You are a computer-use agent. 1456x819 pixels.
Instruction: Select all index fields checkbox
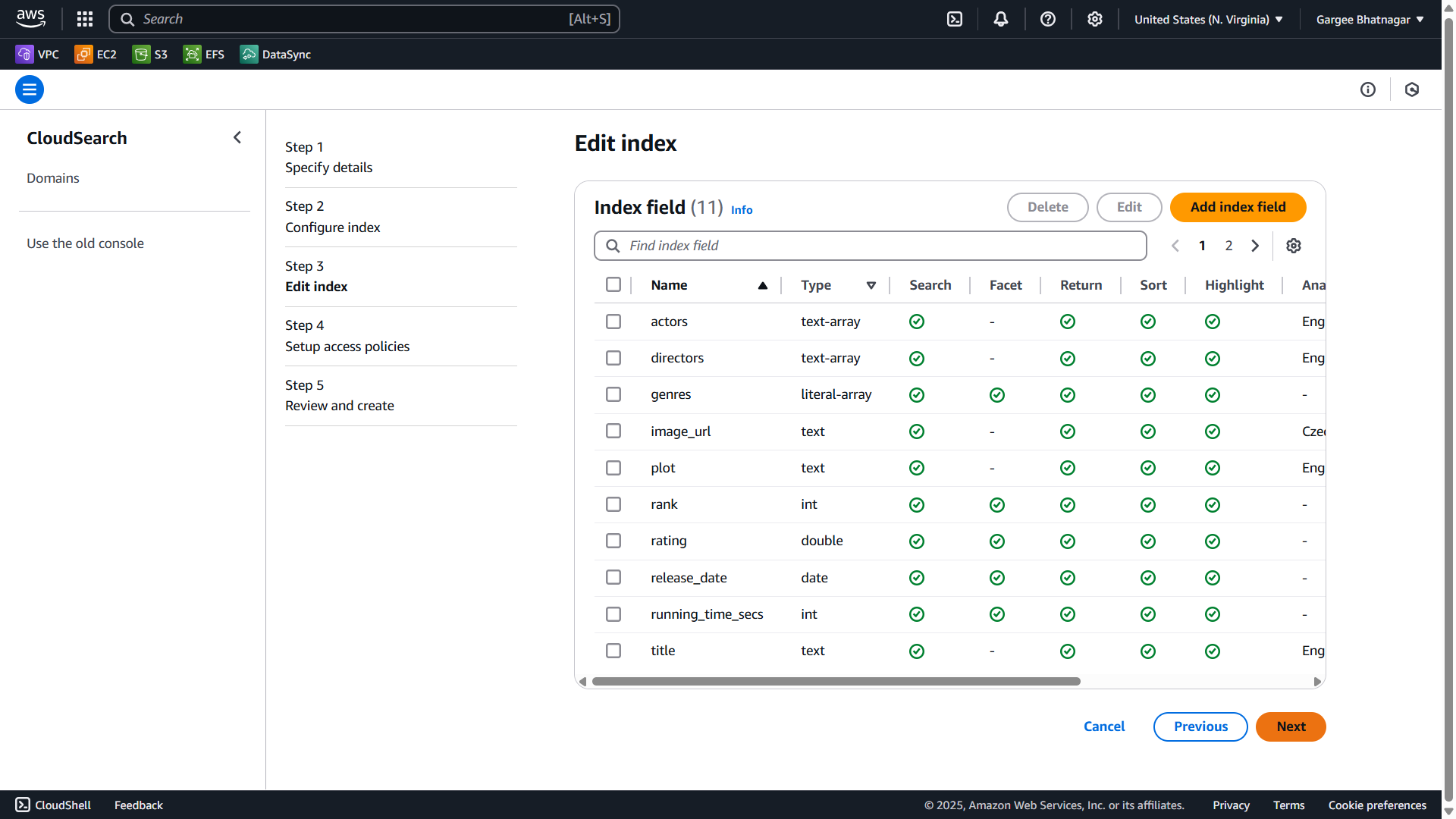[613, 284]
